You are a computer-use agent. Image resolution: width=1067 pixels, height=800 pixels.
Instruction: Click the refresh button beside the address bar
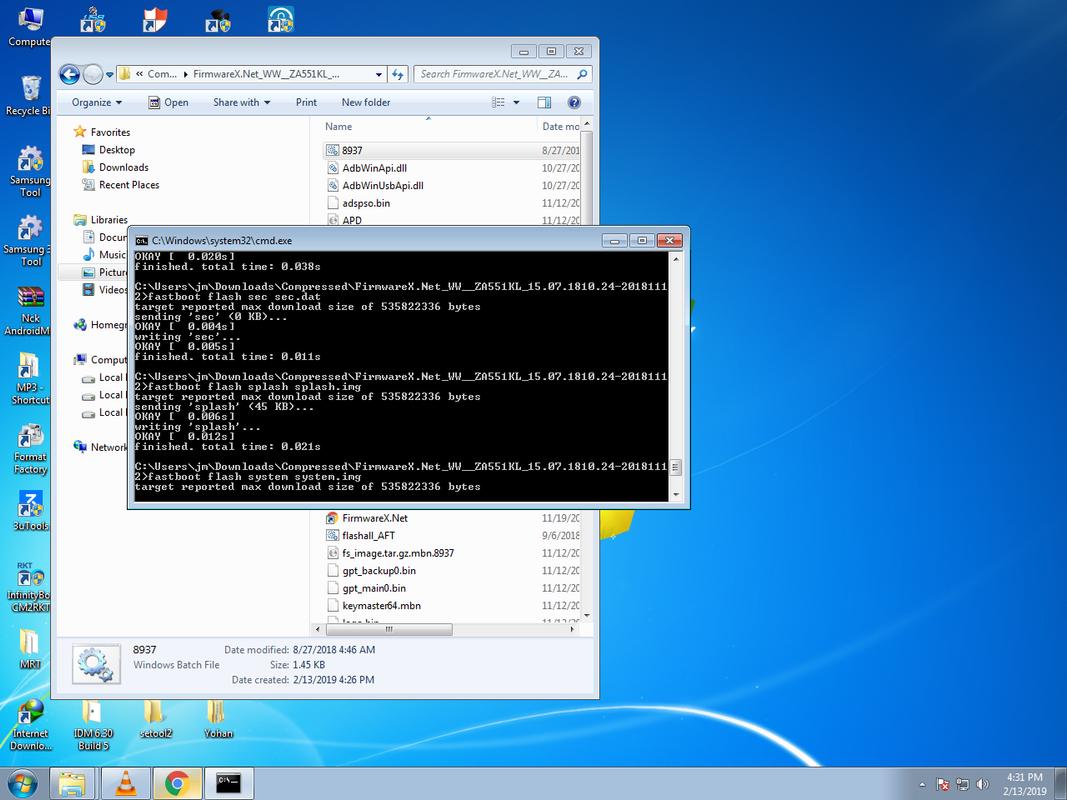[x=397, y=74]
